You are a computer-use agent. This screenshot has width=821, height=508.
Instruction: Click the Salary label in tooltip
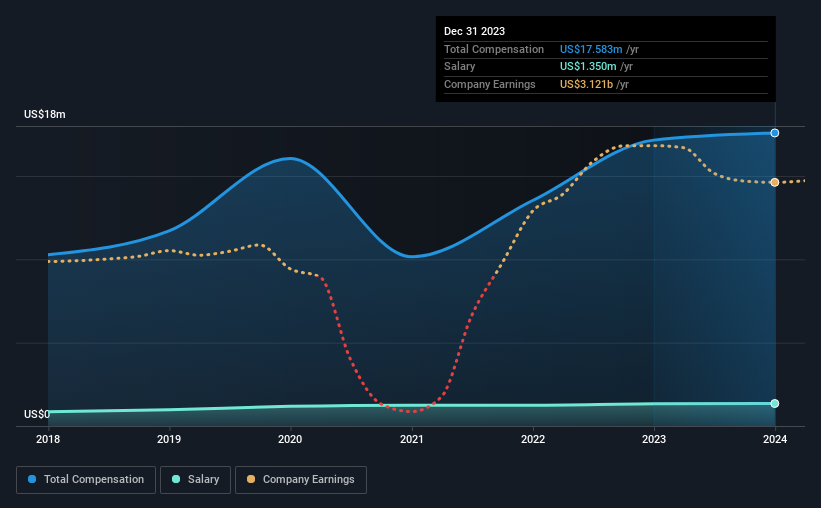click(x=460, y=67)
